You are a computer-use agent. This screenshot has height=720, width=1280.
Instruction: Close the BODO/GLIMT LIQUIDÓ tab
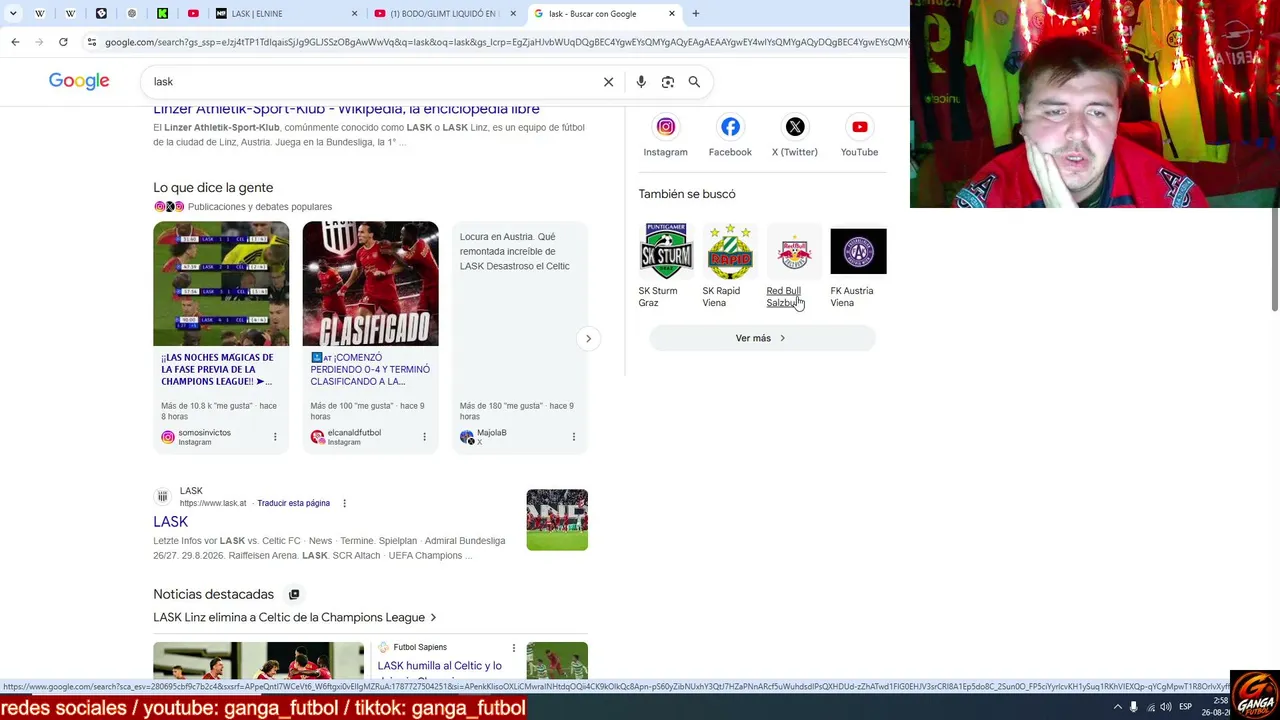[x=513, y=14]
